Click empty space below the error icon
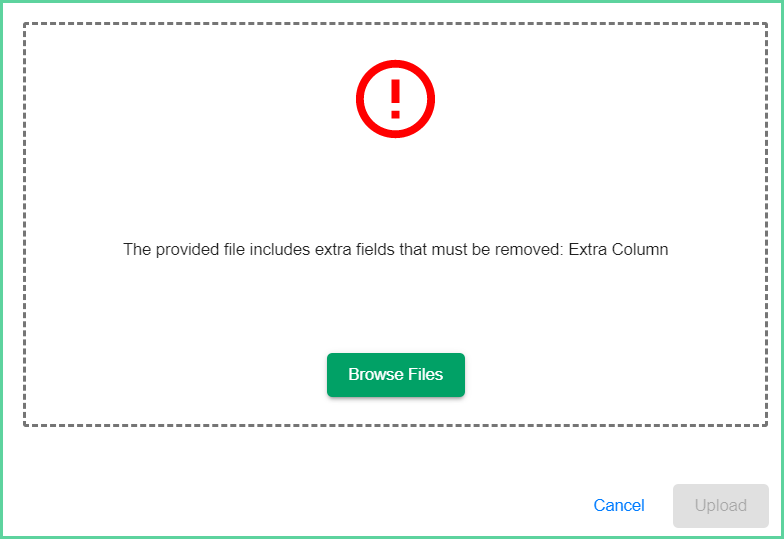The width and height of the screenshot is (784, 539). [x=395, y=188]
